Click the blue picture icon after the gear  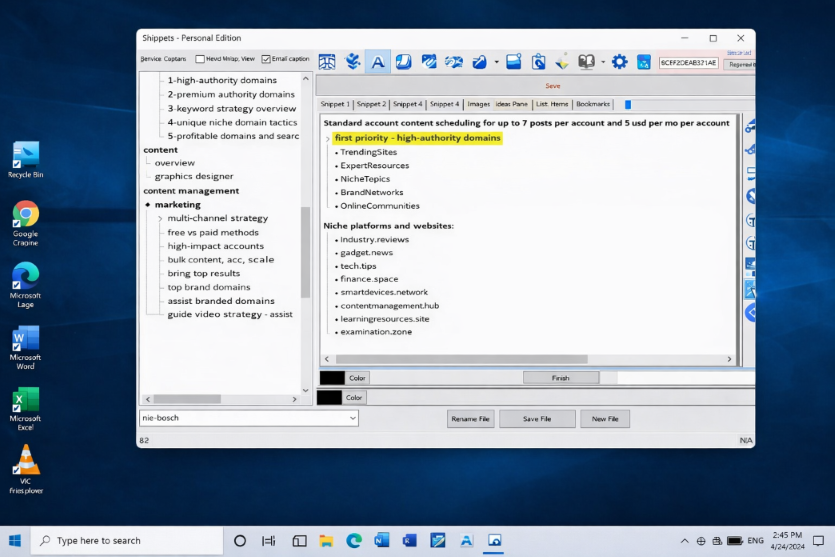644,62
